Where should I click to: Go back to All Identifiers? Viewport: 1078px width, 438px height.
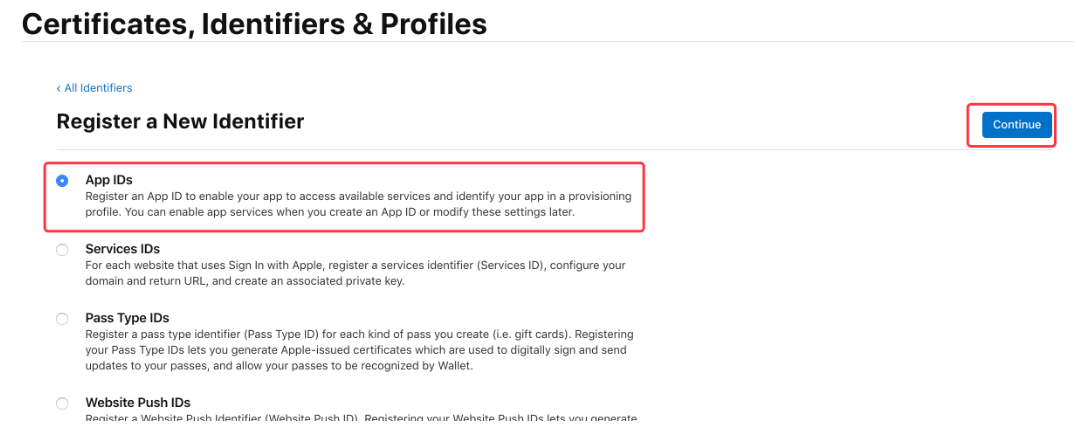[x=98, y=88]
